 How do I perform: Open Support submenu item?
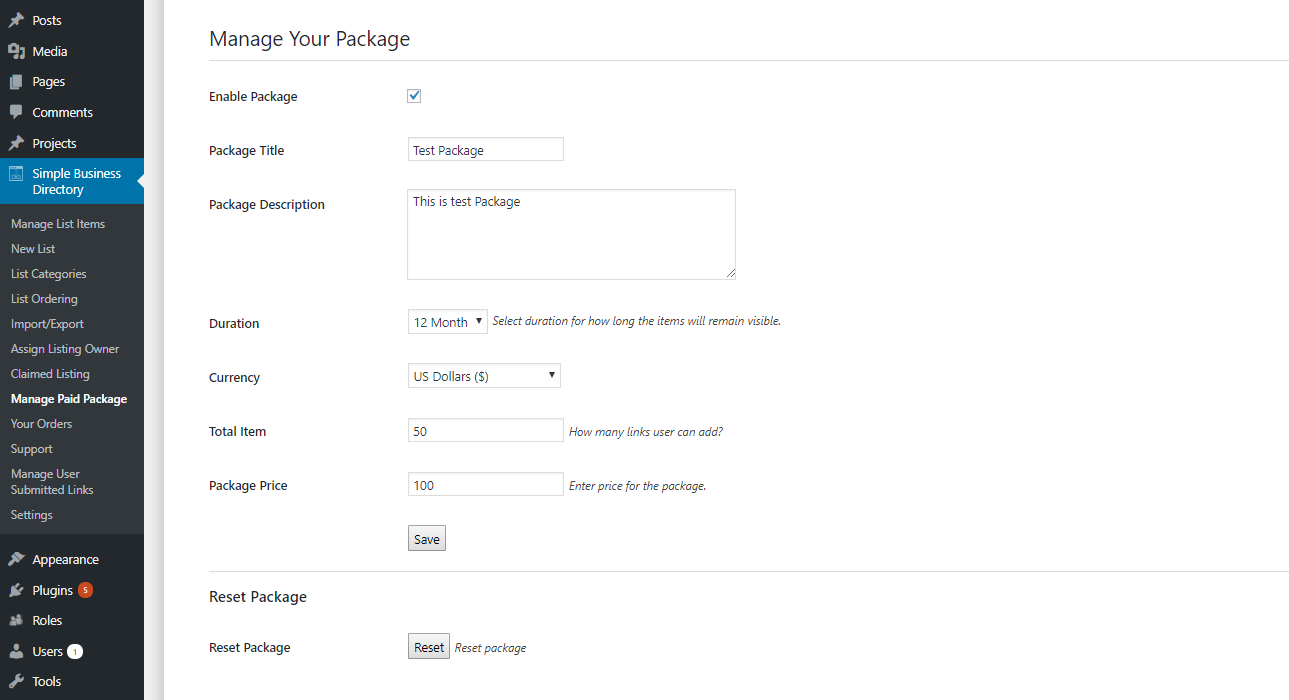32,449
